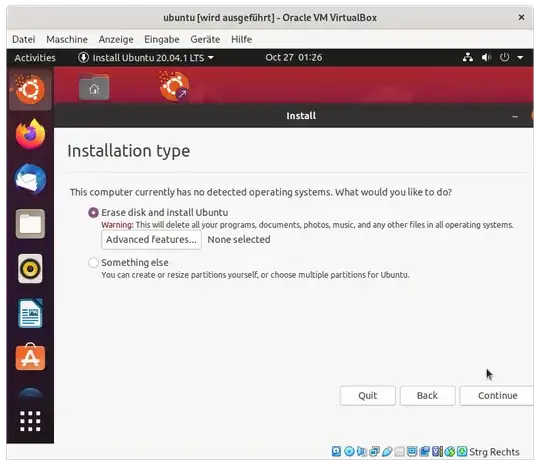Click the power icon in top bar
Screen dimensions: 540x466
505,57
